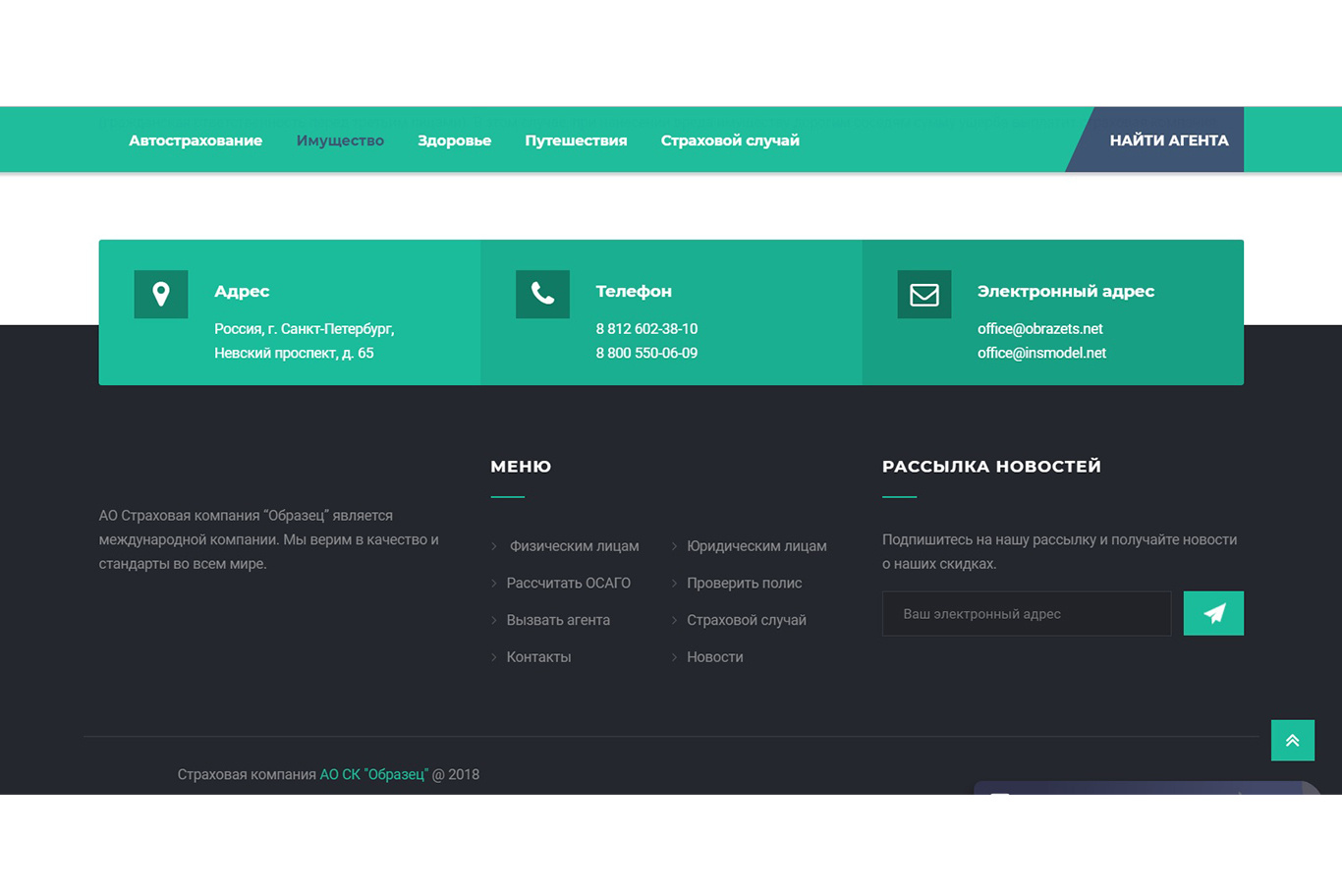The height and width of the screenshot is (896, 1342).
Task: Click the АО СК "Образец" copyright link
Action: tap(373, 774)
